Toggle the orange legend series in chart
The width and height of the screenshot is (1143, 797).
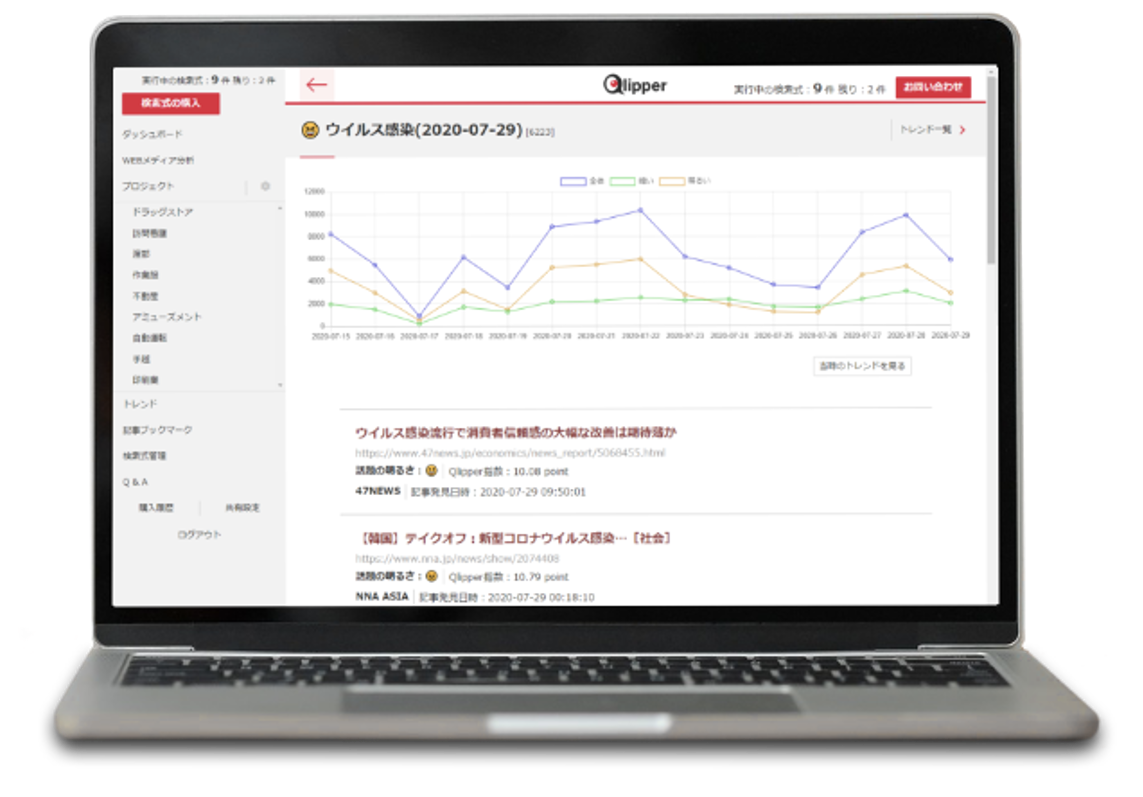pyautogui.click(x=671, y=181)
